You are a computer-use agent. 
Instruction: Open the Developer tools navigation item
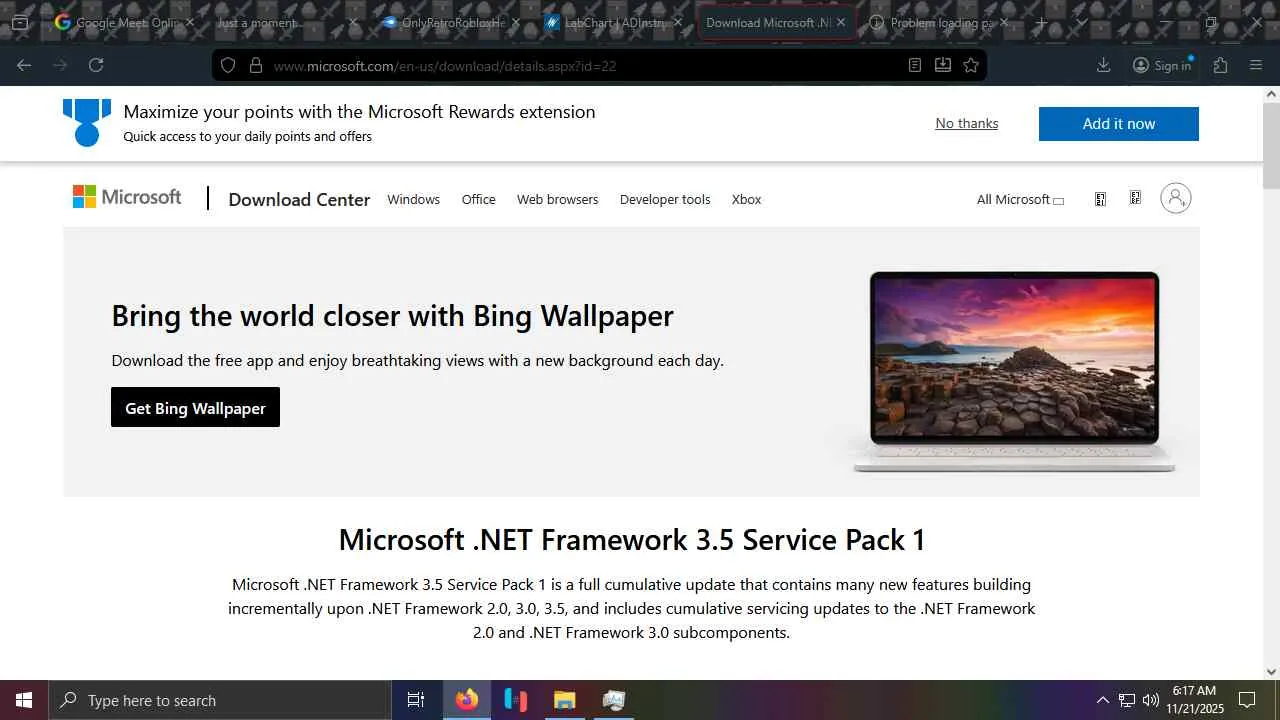pyautogui.click(x=665, y=199)
